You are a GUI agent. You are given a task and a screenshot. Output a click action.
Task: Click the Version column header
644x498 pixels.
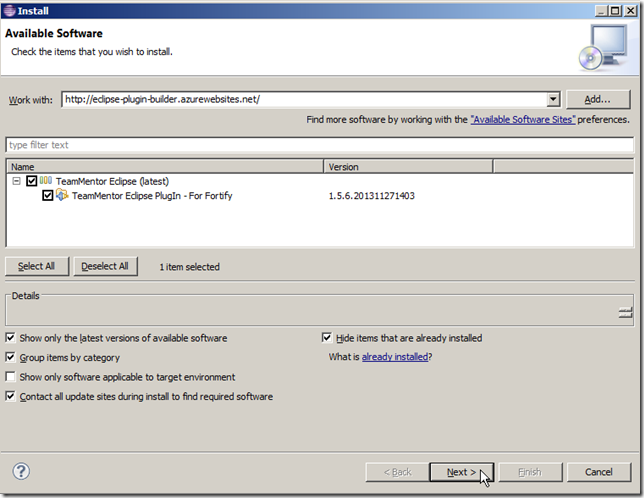(x=408, y=167)
